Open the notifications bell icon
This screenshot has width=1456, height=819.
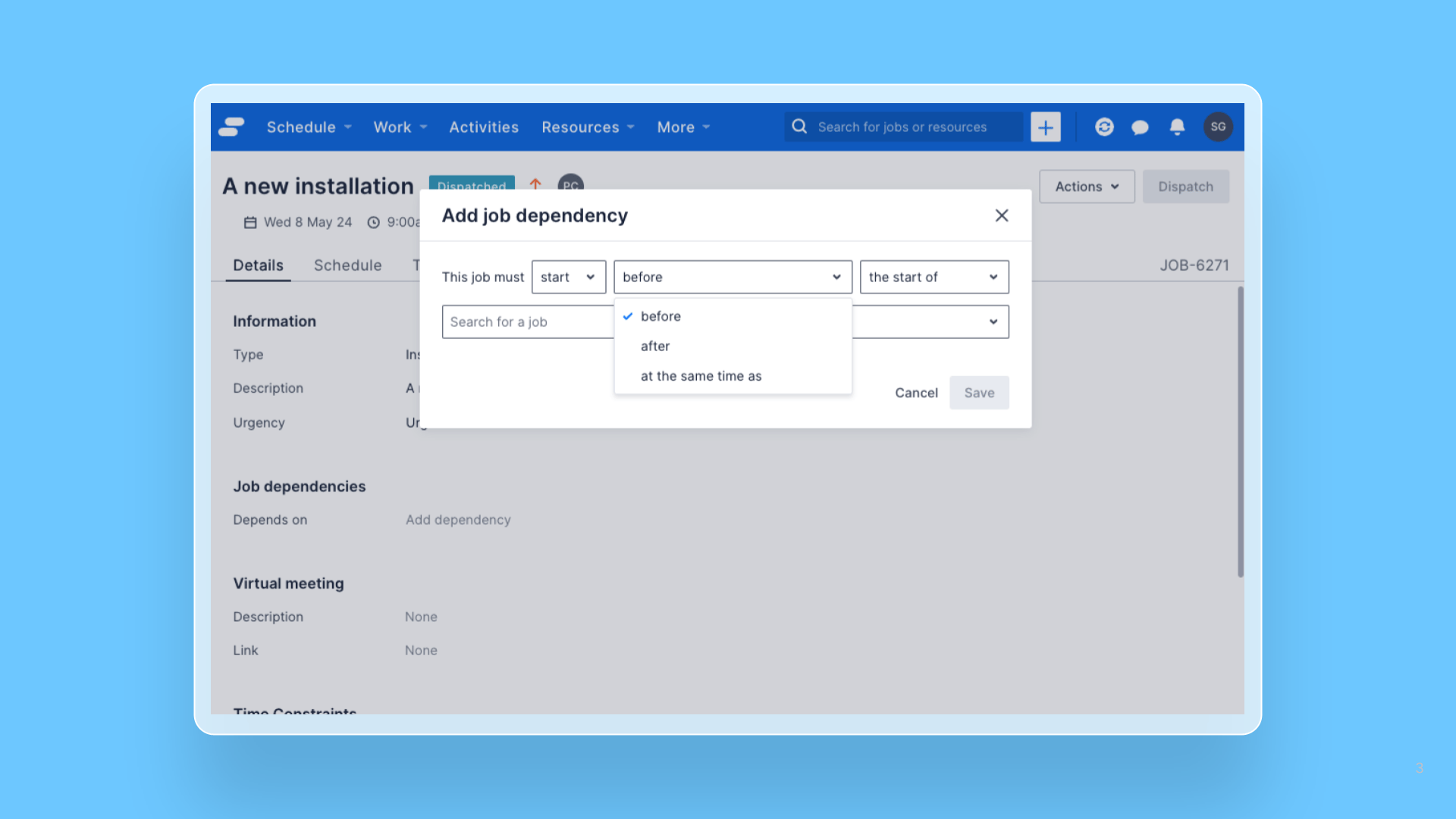[x=1177, y=127]
